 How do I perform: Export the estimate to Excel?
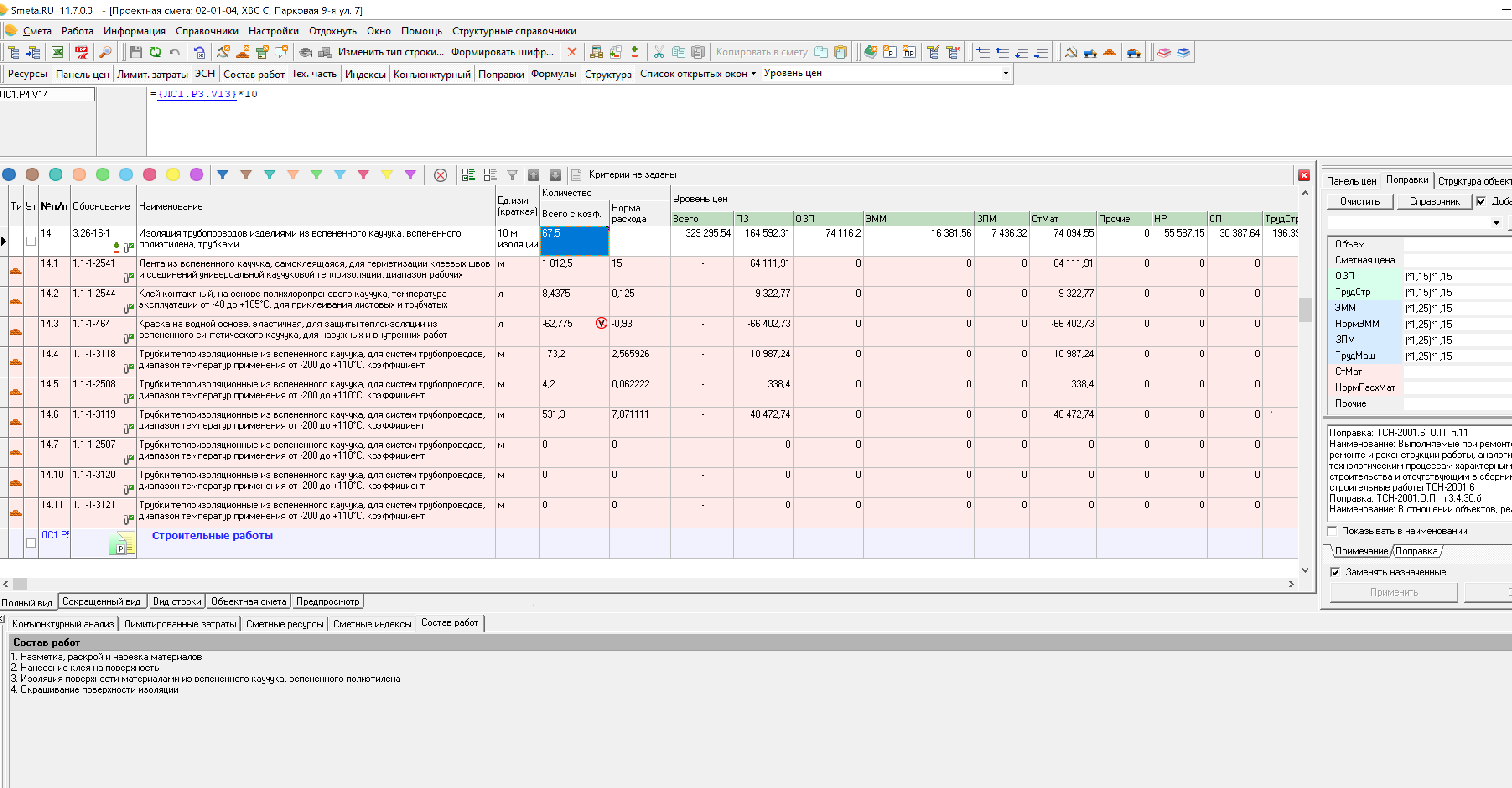click(57, 52)
